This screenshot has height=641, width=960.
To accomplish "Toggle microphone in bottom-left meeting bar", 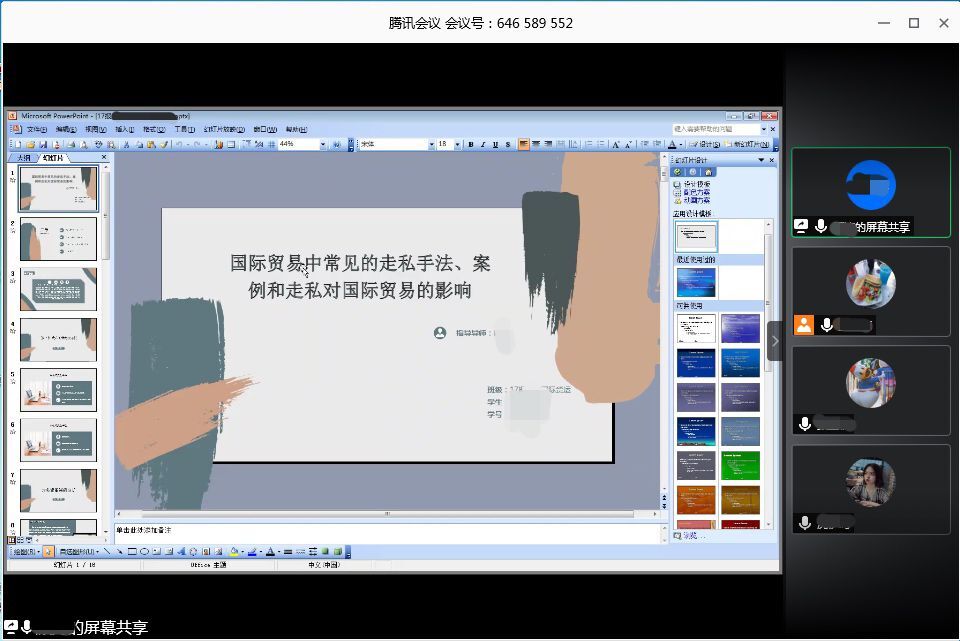I will pos(26,627).
